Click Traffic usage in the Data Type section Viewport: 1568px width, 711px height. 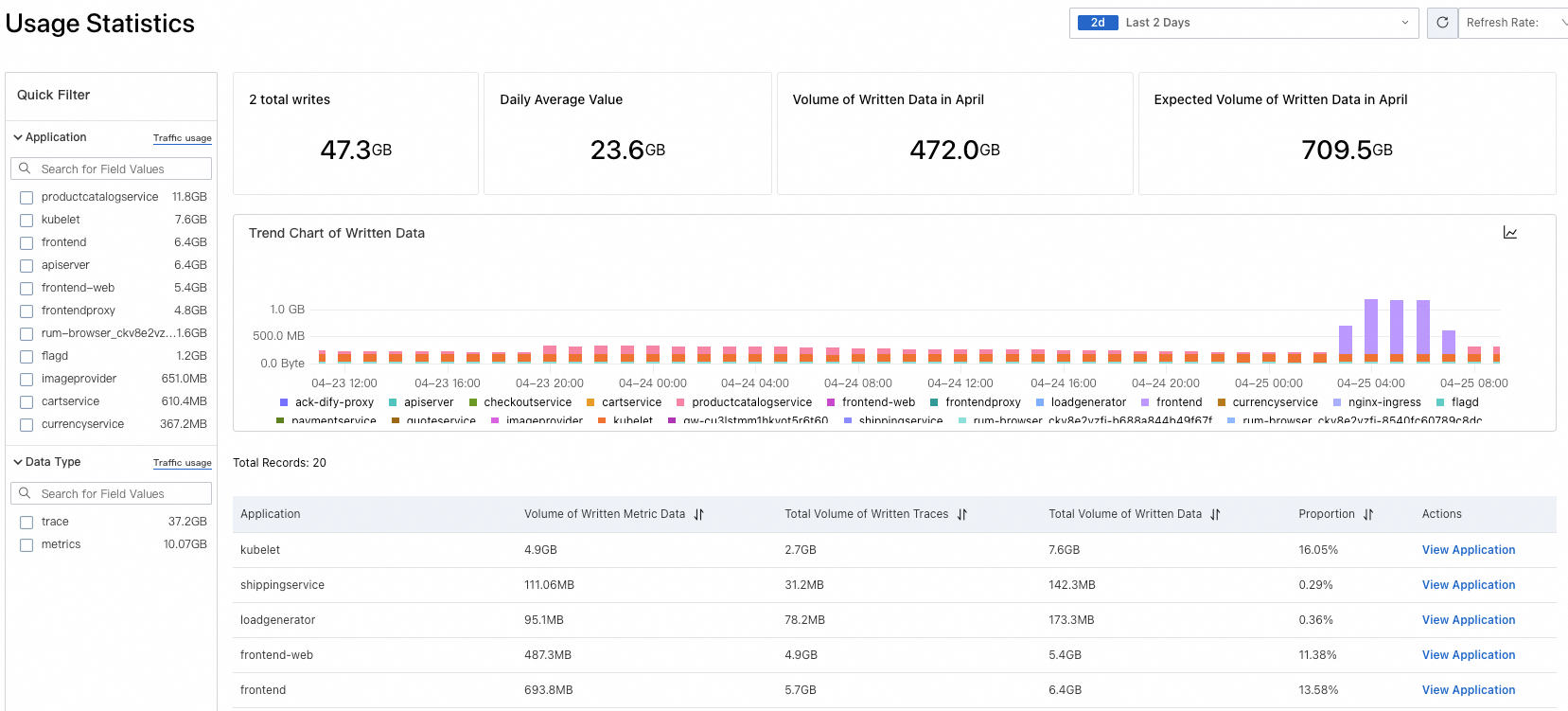(182, 463)
